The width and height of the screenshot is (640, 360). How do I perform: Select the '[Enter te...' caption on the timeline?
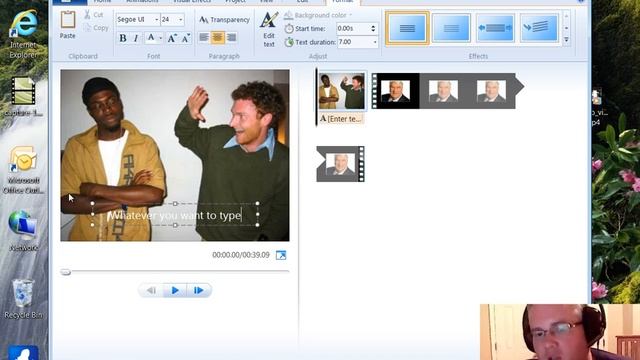pyautogui.click(x=341, y=119)
